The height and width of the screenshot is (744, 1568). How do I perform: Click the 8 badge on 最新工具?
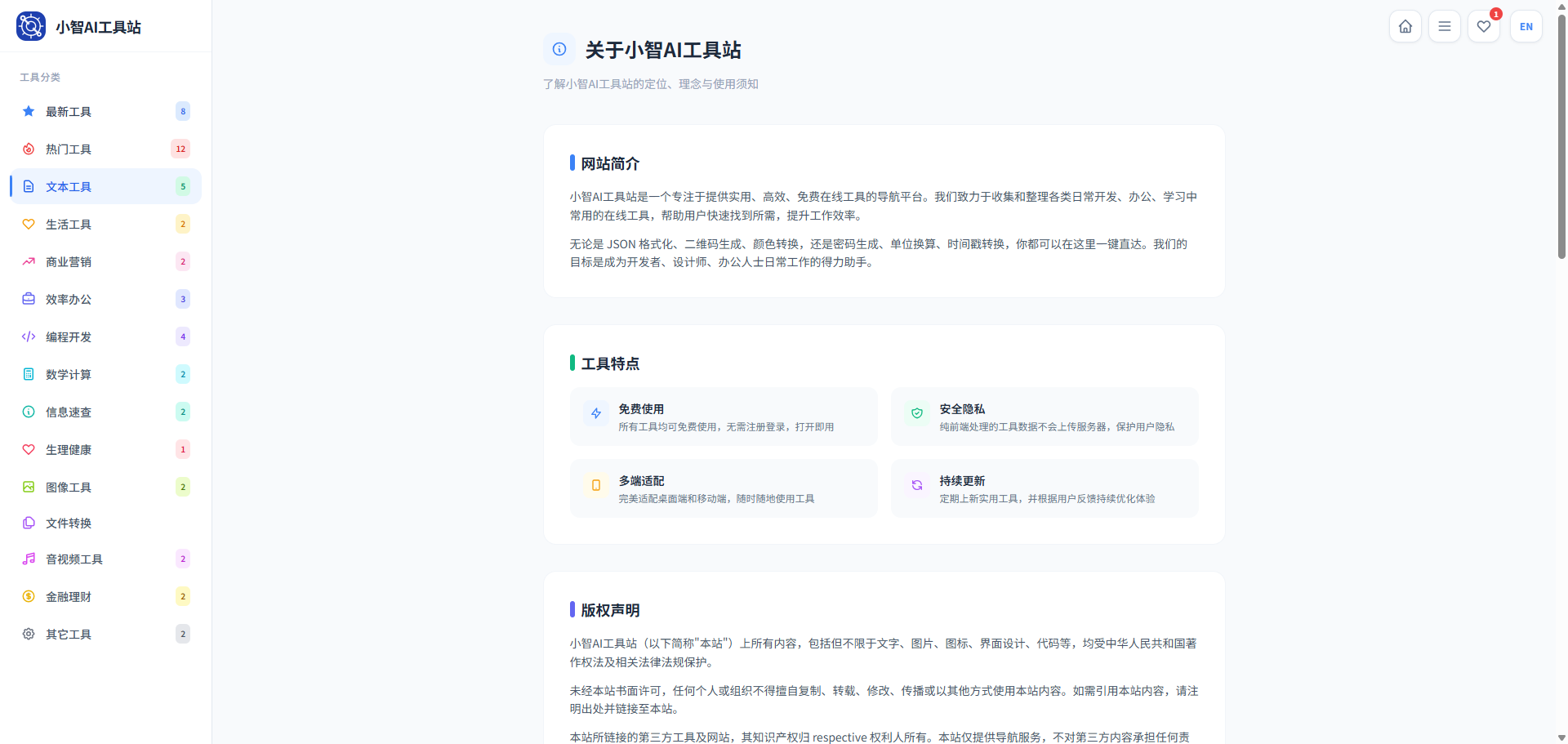click(x=183, y=111)
